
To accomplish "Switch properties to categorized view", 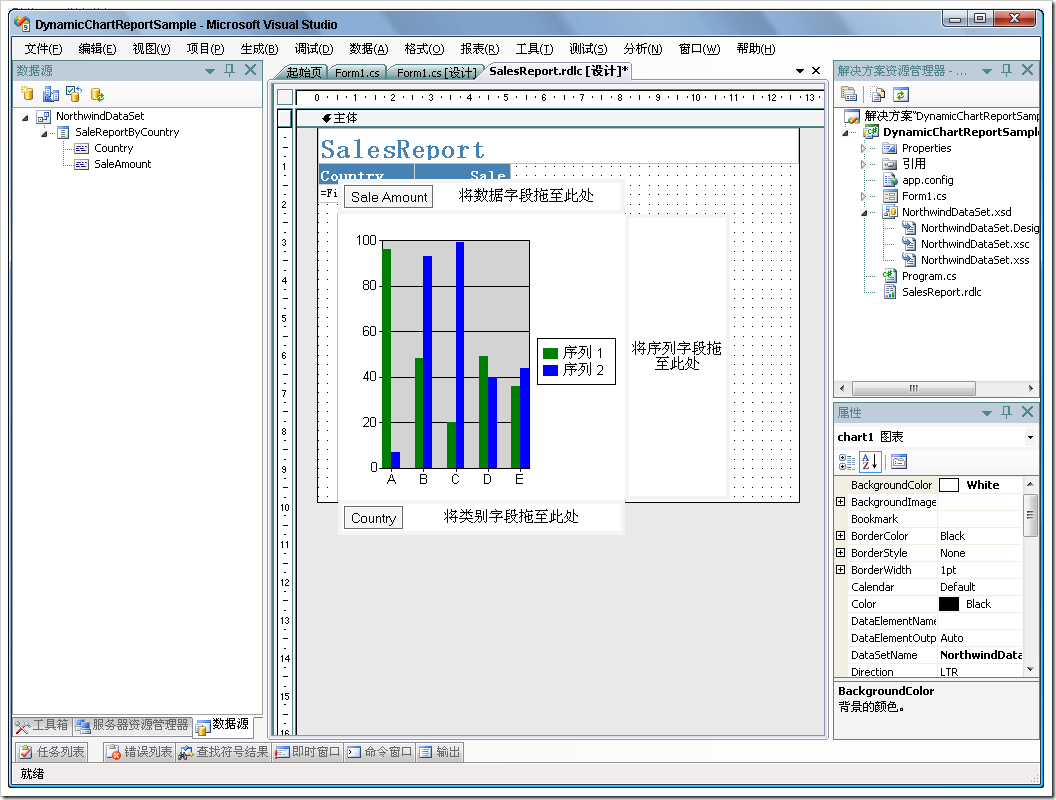I will coord(847,461).
